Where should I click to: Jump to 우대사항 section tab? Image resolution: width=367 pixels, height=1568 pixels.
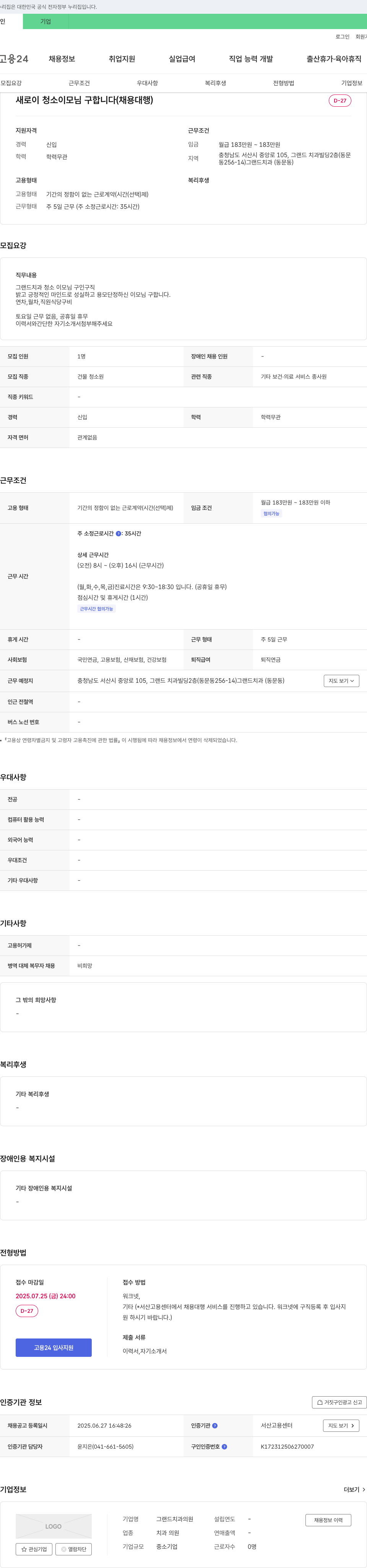coord(147,83)
